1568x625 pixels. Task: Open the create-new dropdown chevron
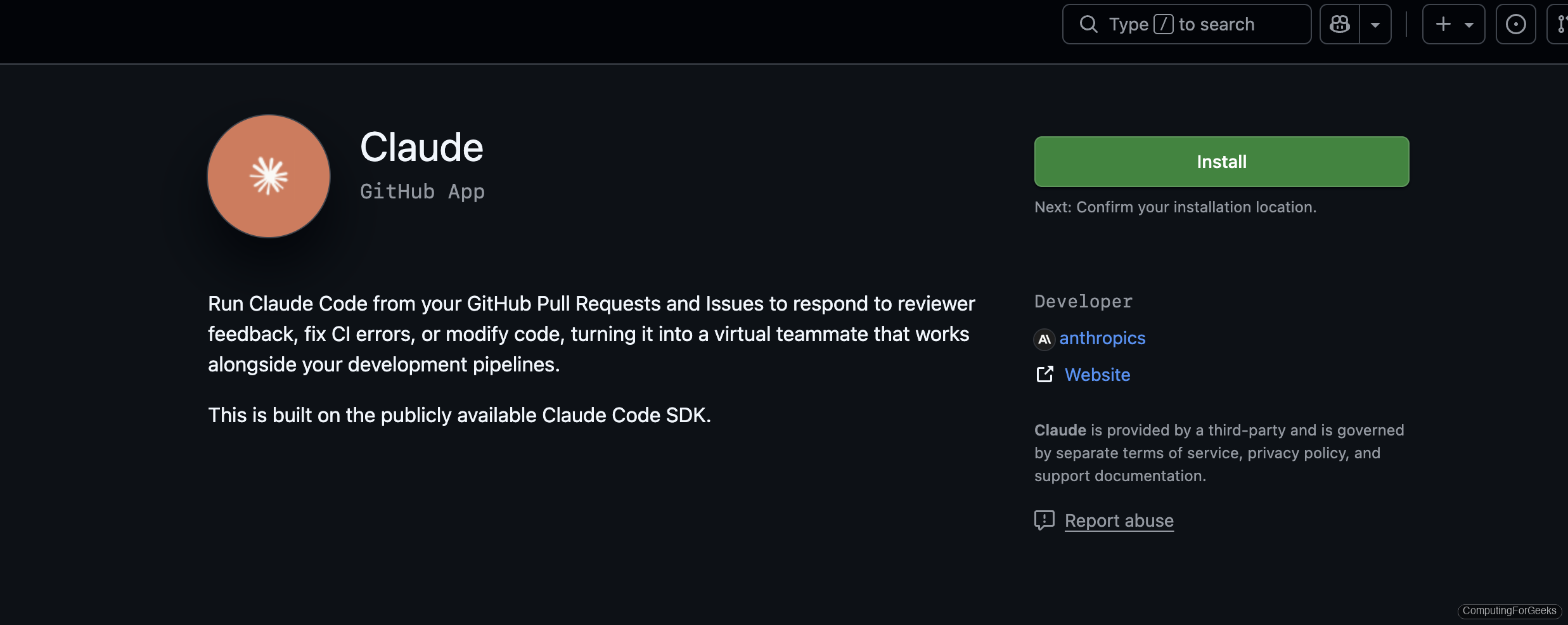click(x=1469, y=23)
